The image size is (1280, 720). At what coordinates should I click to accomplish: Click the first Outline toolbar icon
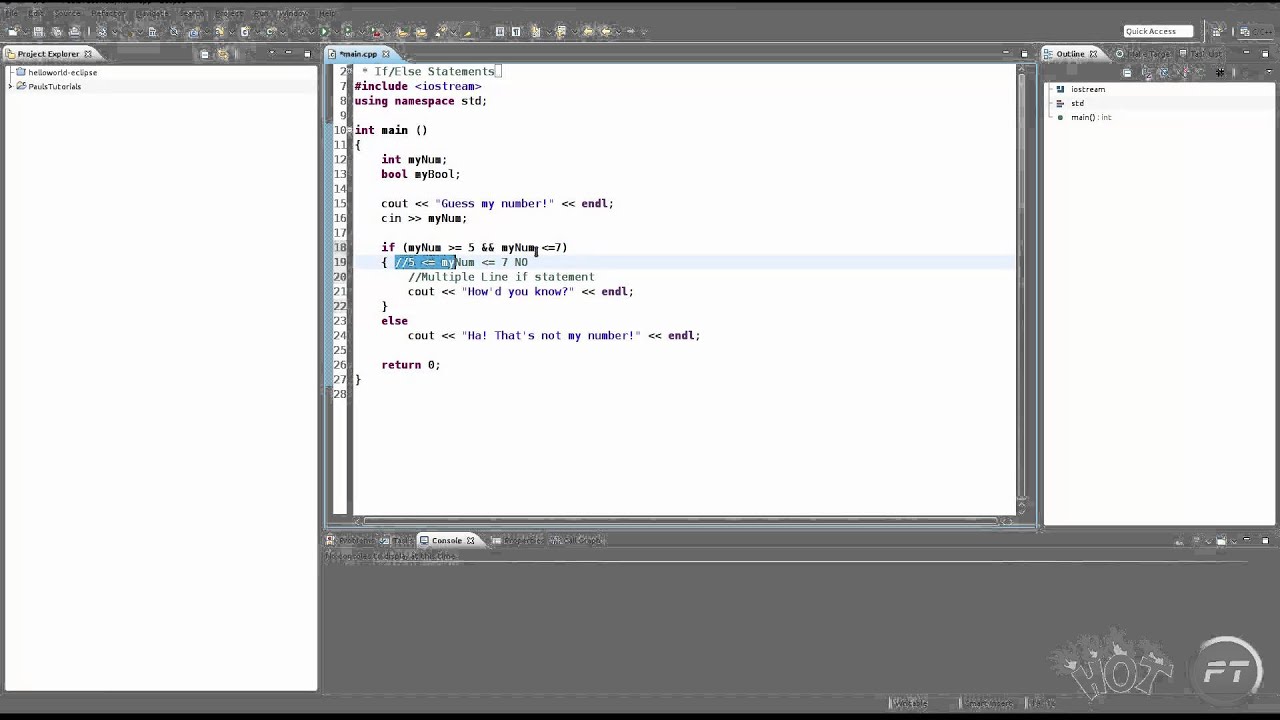1127,73
